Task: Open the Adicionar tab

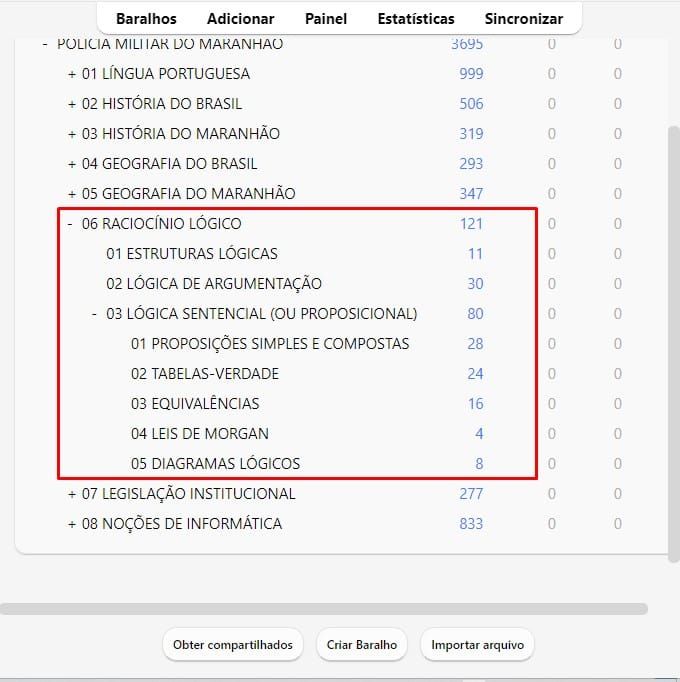Action: point(240,19)
